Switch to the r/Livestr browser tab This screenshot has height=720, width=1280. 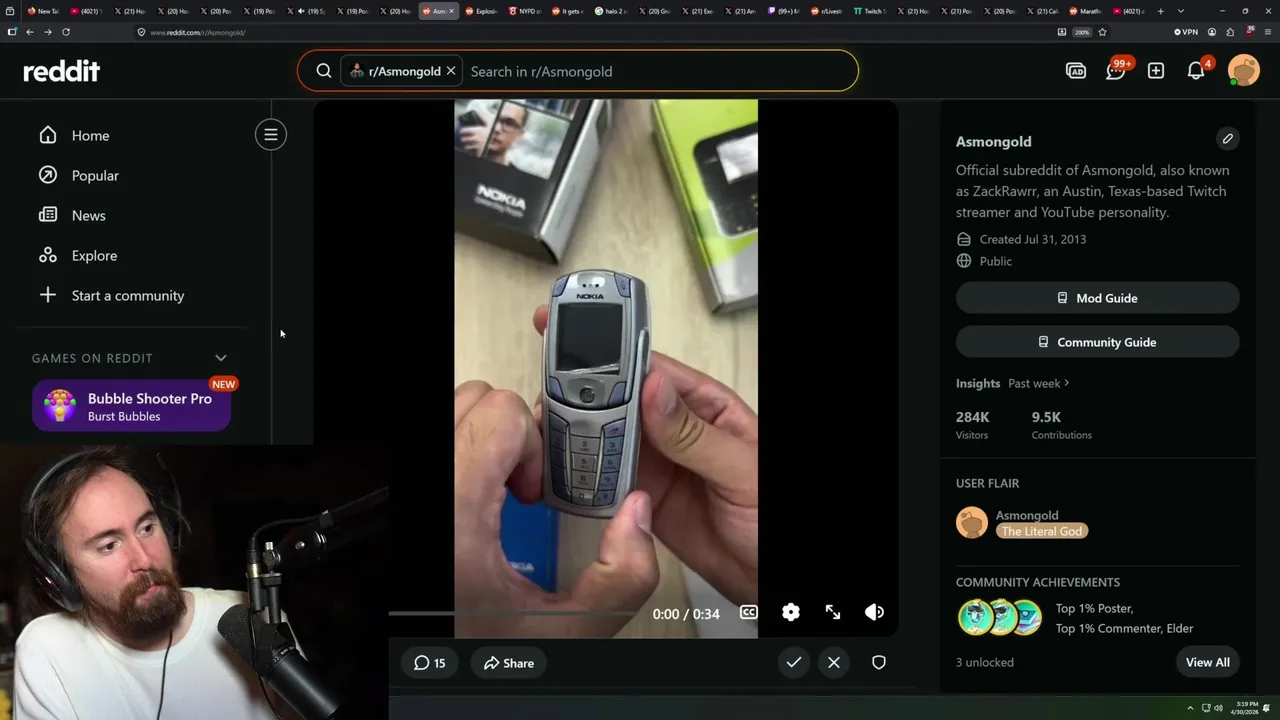[828, 11]
